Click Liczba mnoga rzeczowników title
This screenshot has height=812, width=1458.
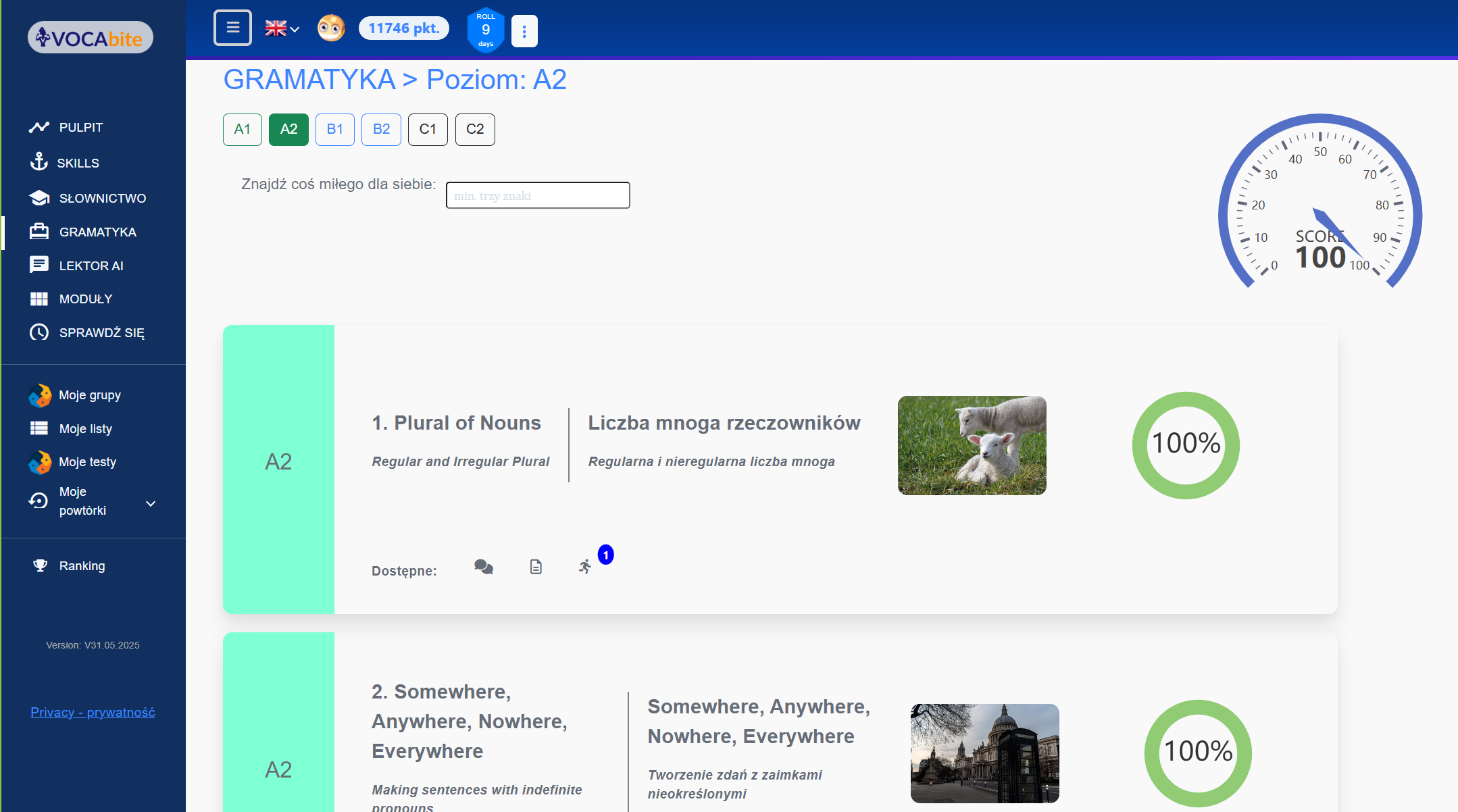coord(724,423)
